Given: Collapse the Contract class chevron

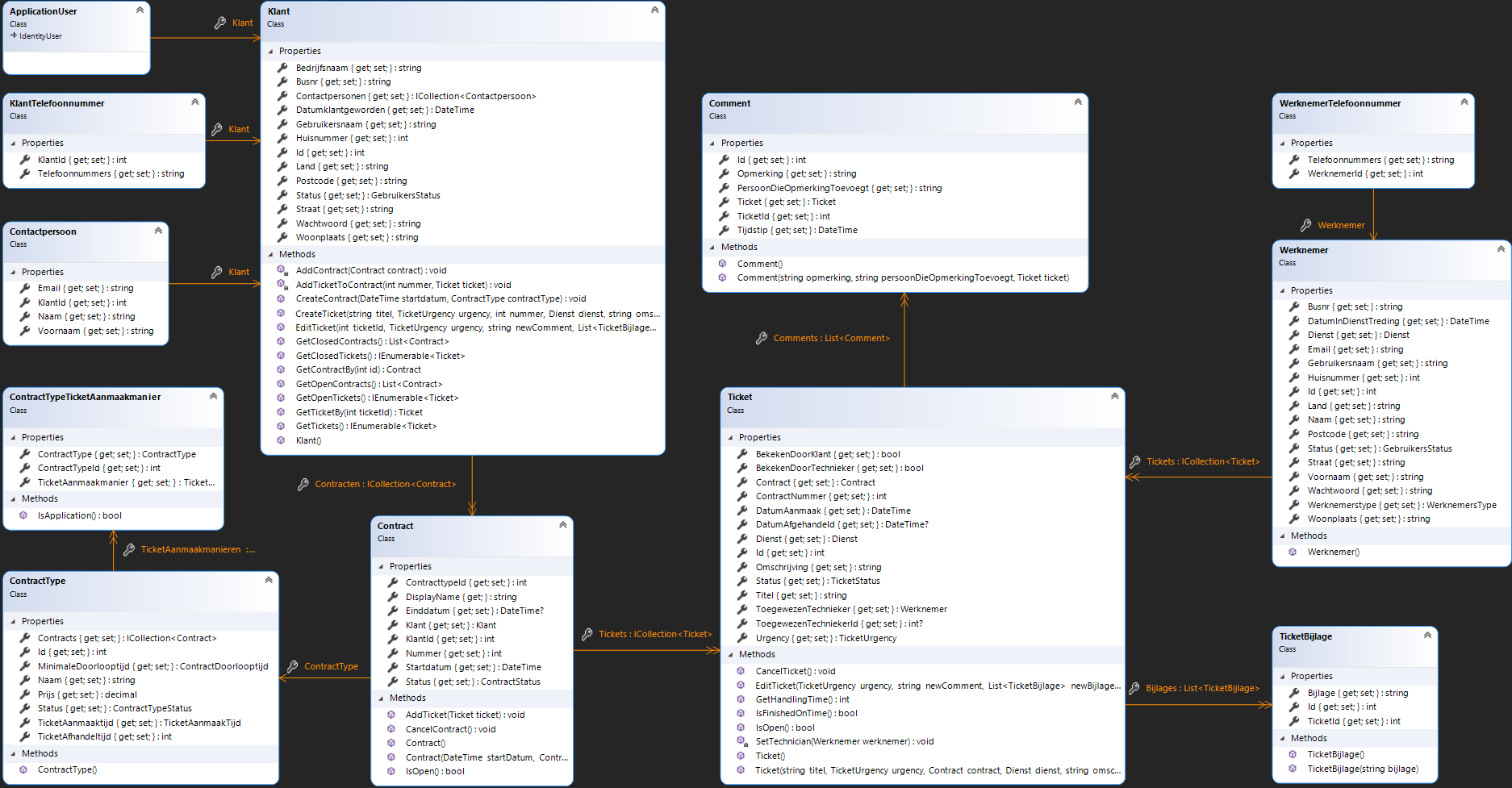Looking at the screenshot, I should tap(562, 525).
